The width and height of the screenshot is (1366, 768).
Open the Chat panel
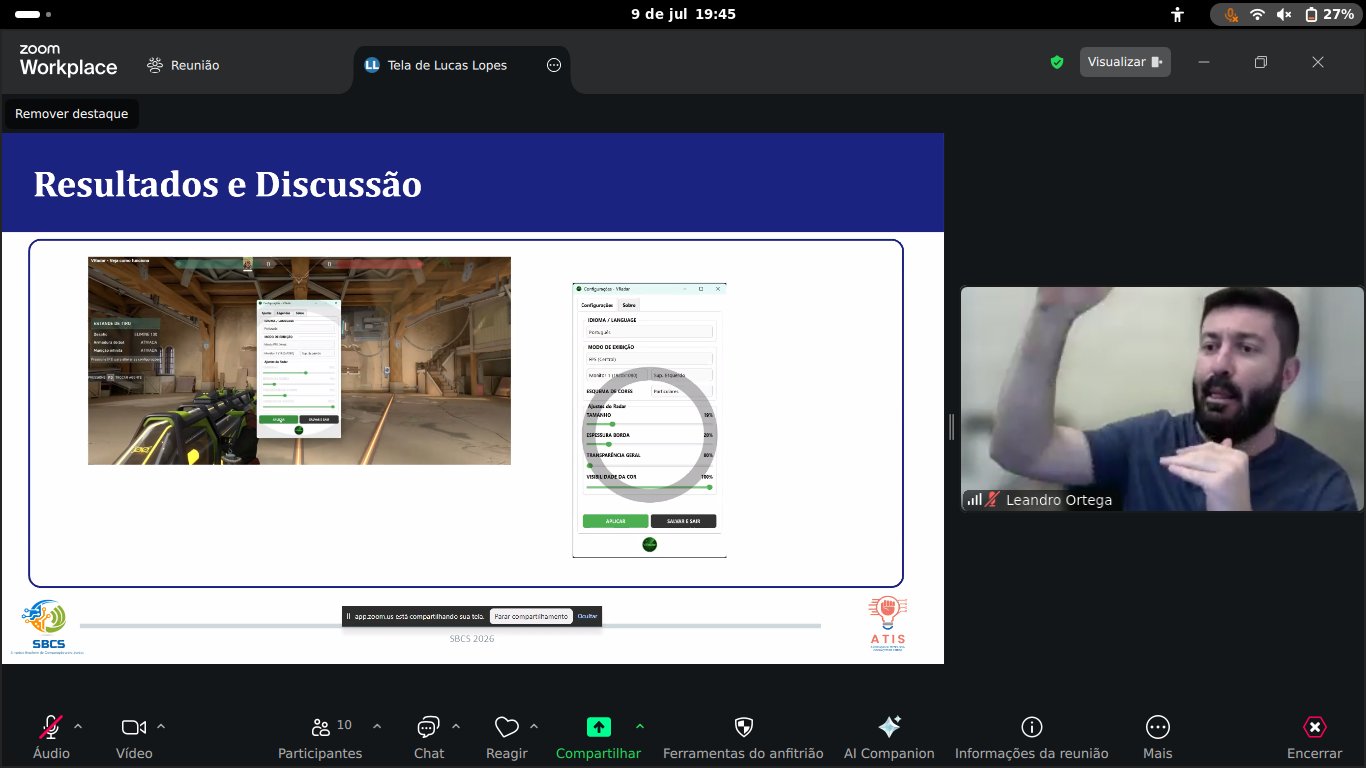pyautogui.click(x=429, y=737)
